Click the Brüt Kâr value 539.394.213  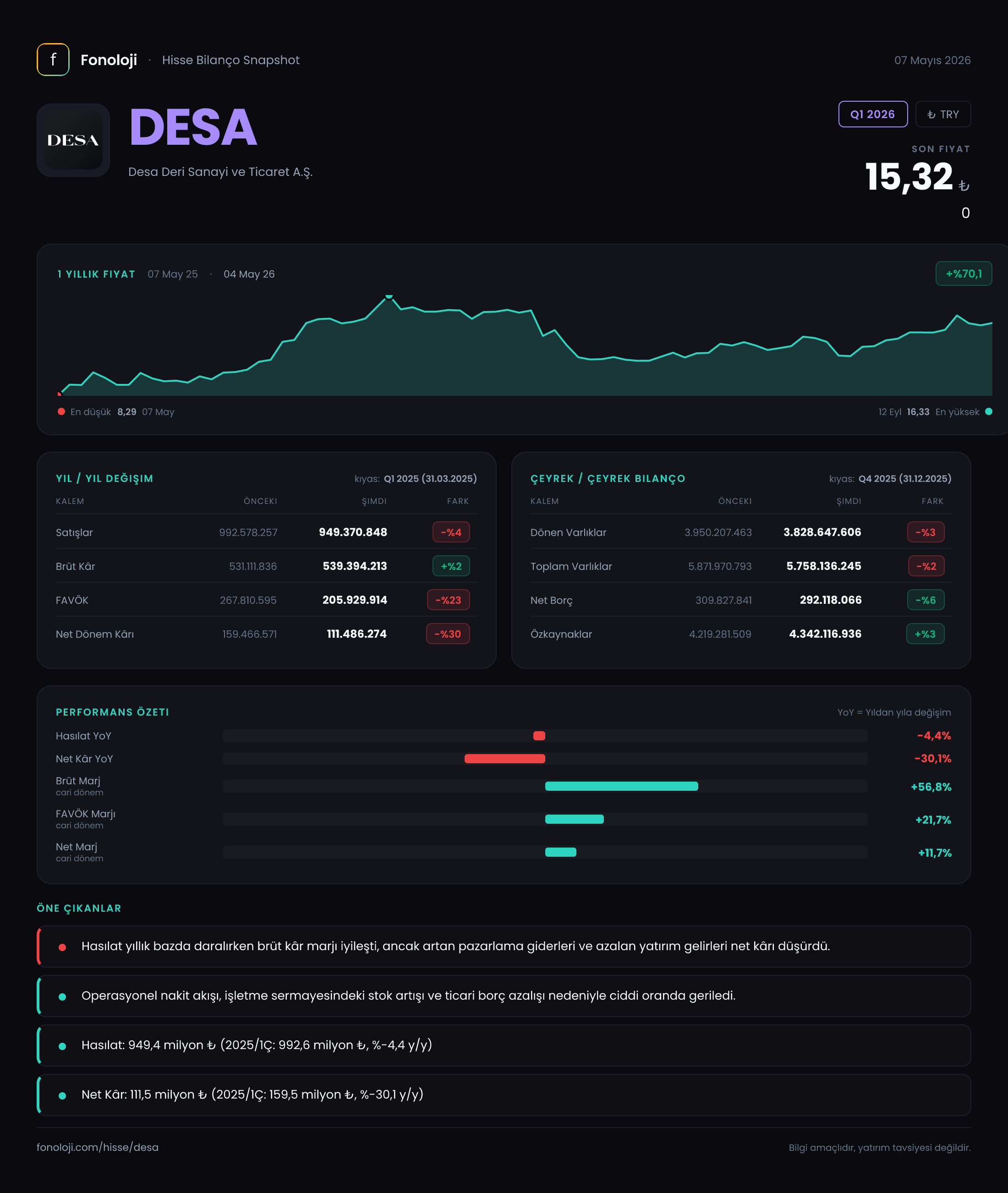click(355, 566)
